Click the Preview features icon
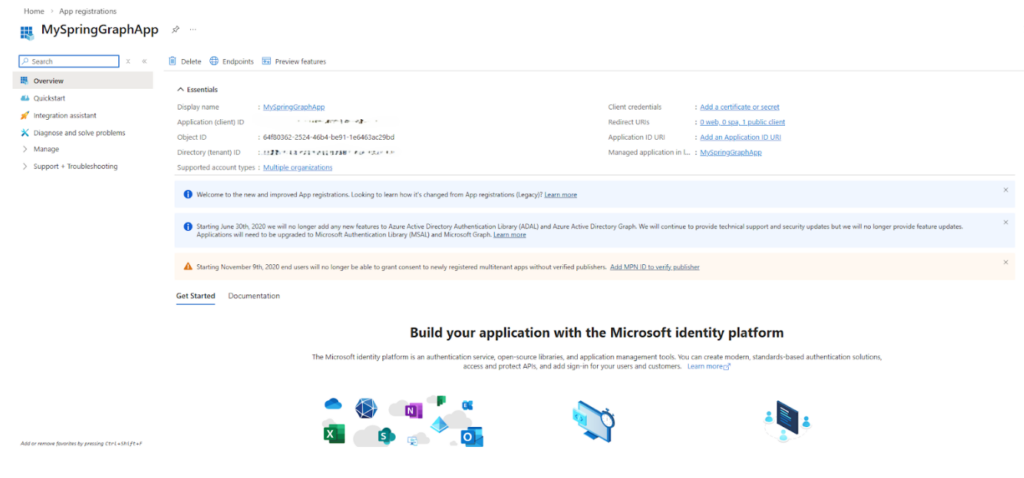This screenshot has height=478, width=1024. point(266,61)
